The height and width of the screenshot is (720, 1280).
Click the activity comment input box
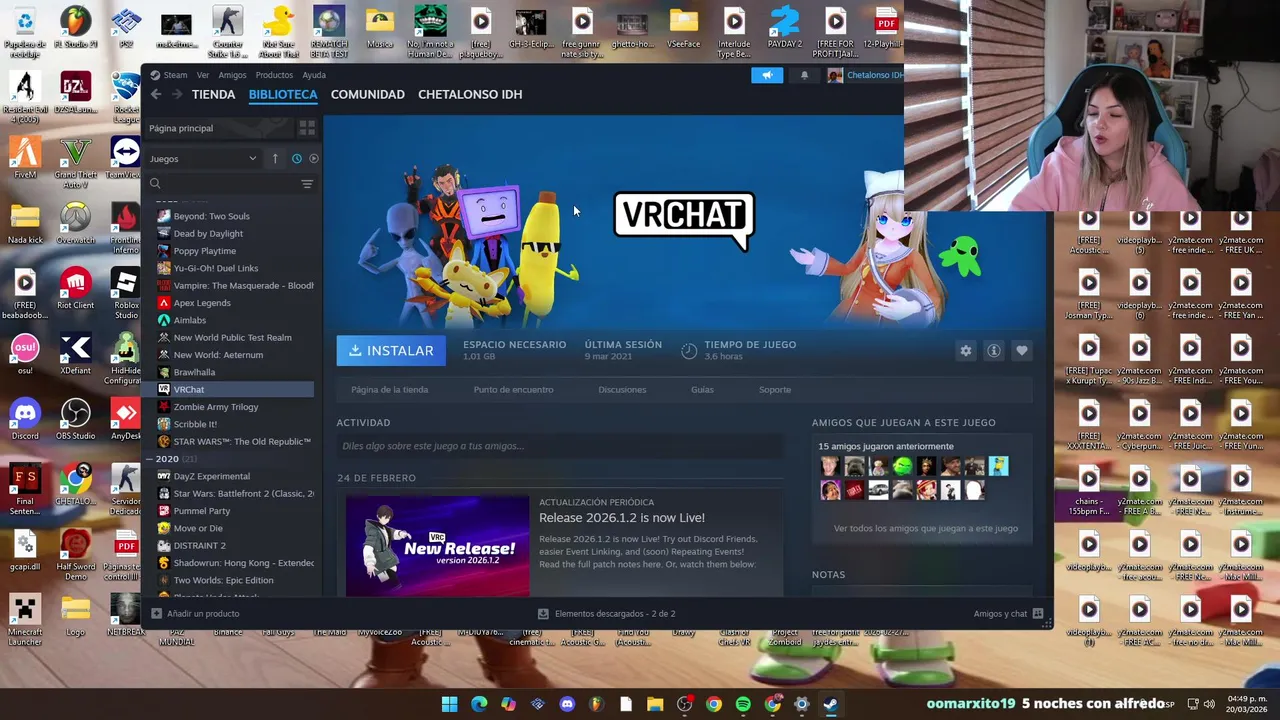(x=560, y=446)
